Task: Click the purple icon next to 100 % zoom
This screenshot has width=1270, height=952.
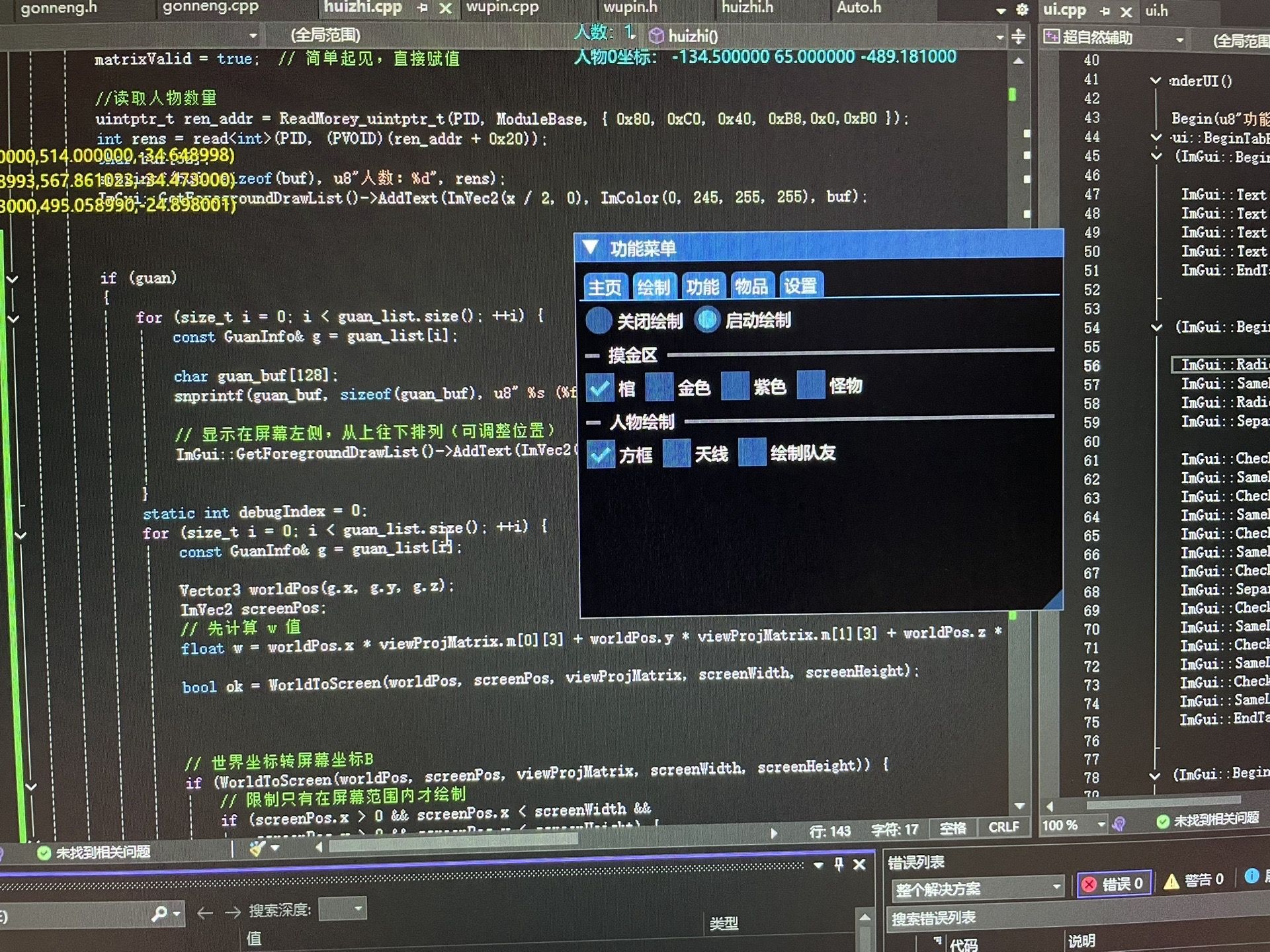Action: click(1119, 824)
